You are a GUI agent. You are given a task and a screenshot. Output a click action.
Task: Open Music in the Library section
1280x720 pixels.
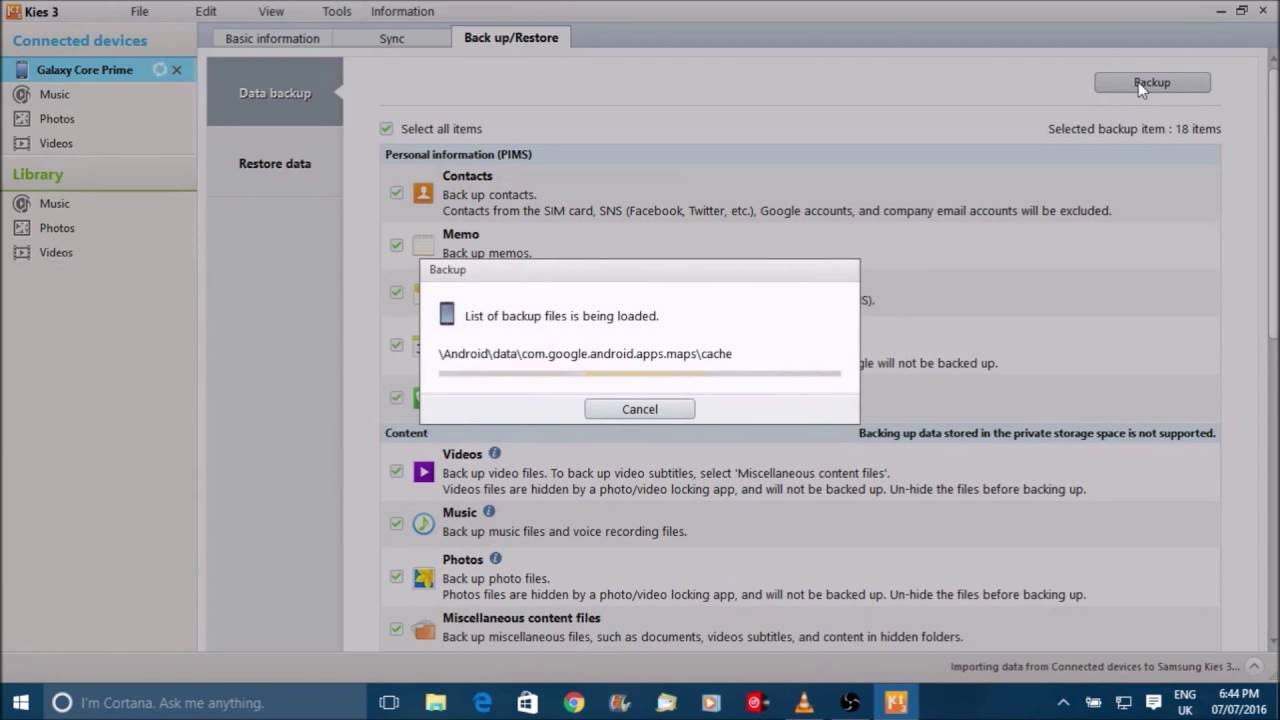(54, 203)
